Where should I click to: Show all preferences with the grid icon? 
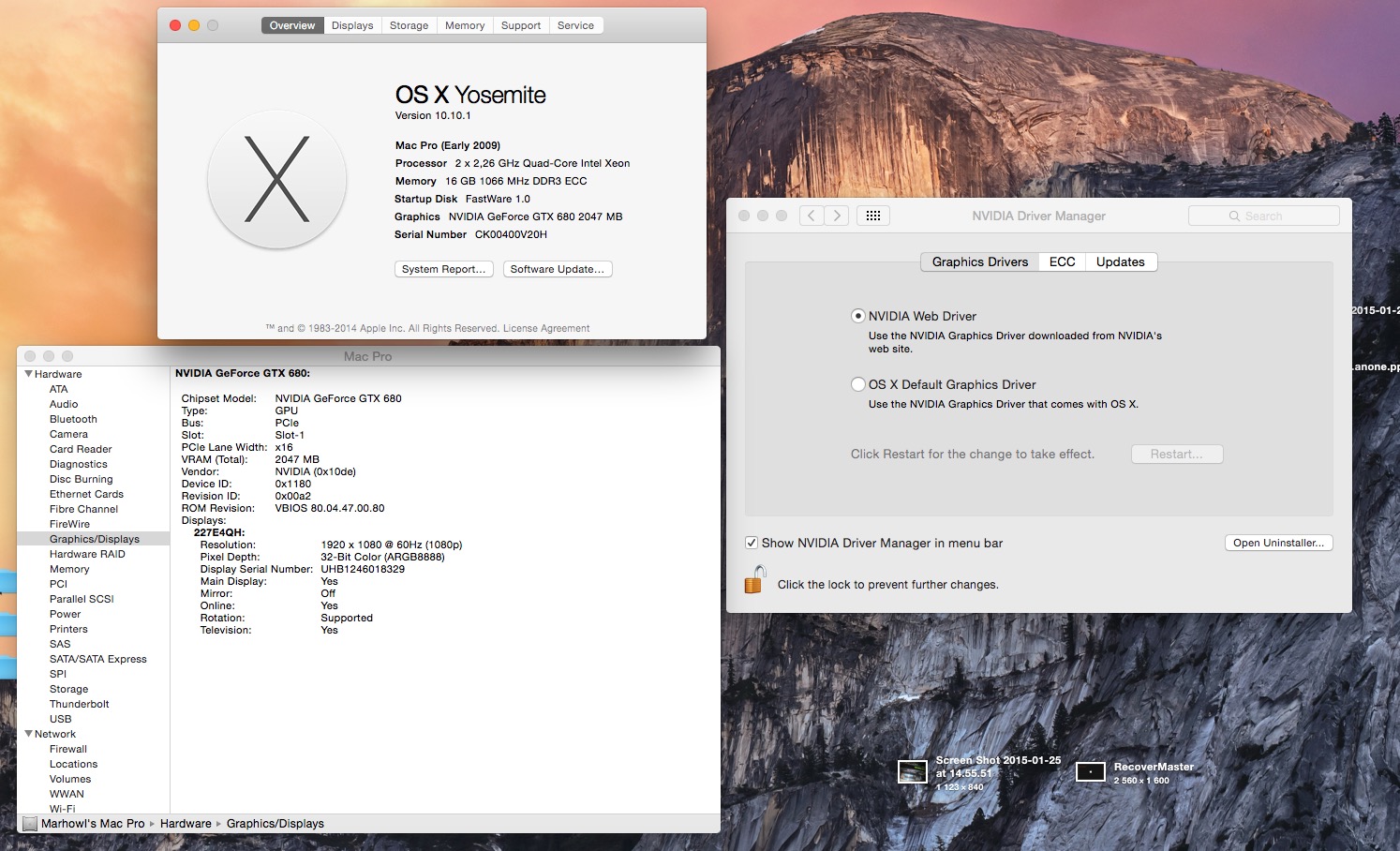(872, 216)
